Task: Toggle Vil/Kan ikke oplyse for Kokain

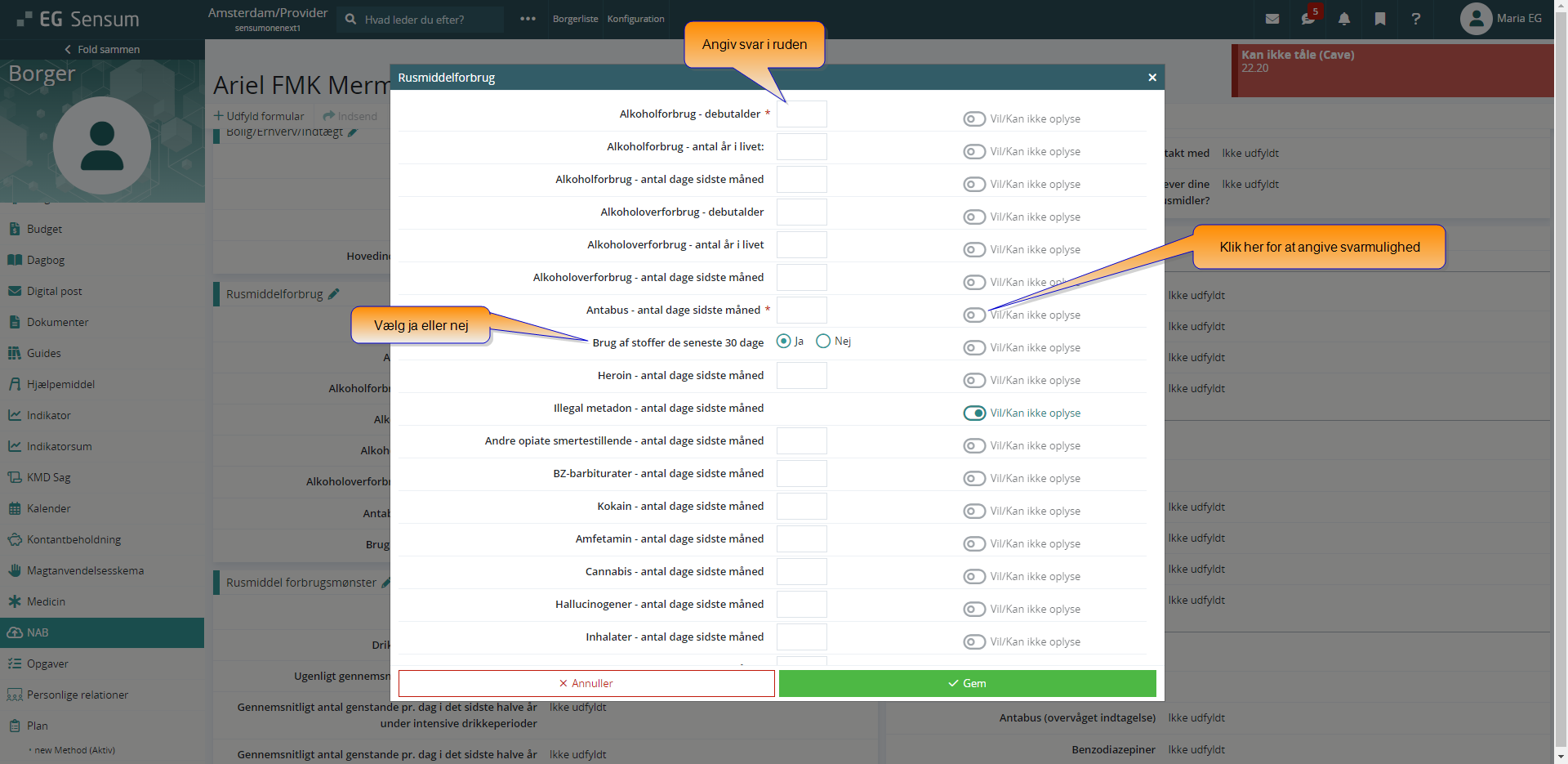Action: pos(974,511)
